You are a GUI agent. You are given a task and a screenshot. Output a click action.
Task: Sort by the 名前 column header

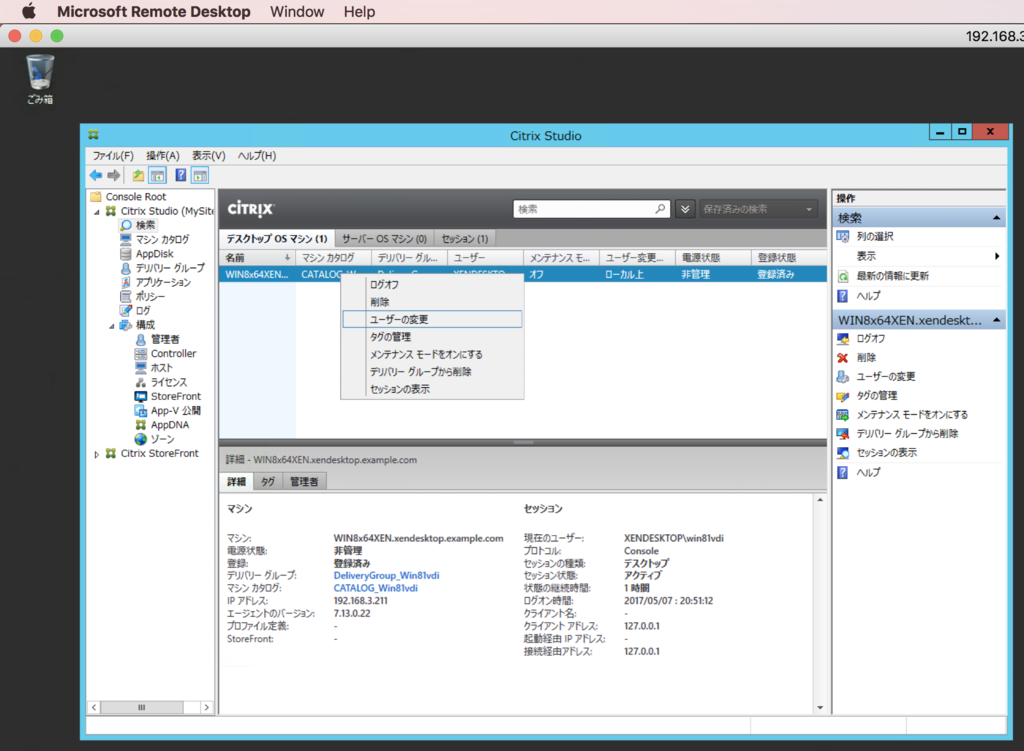click(257, 257)
